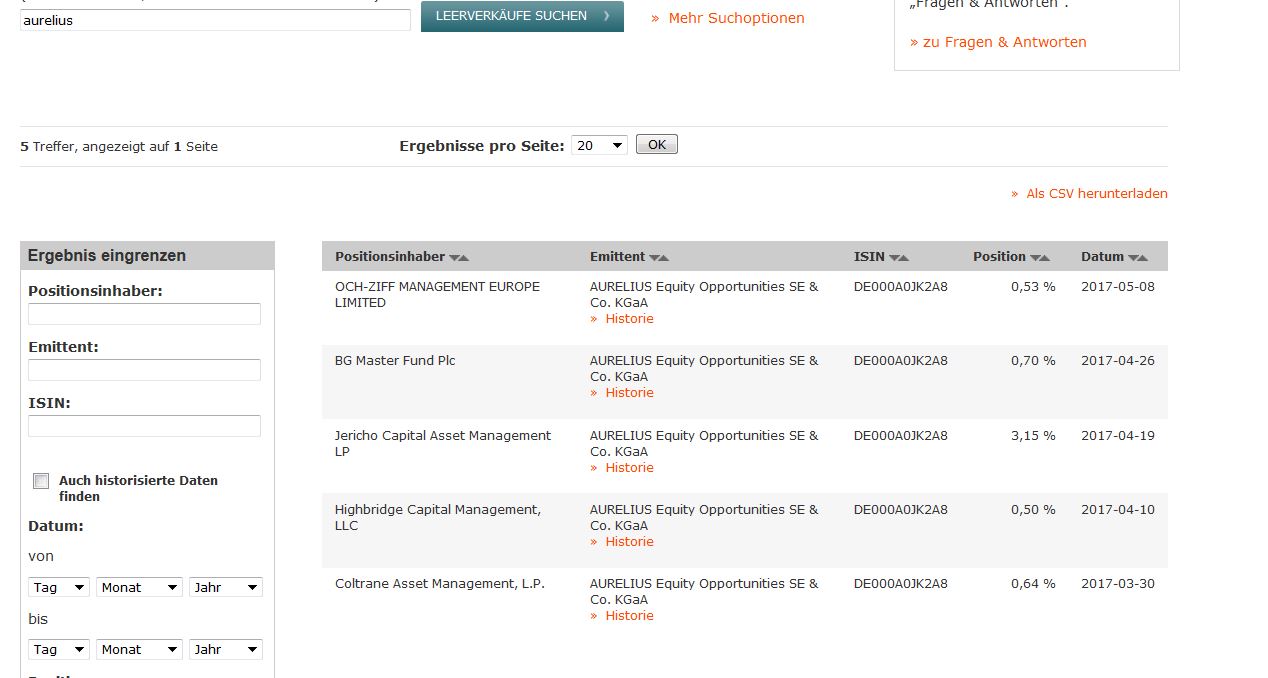Open the 'Tag' dropdown under 'von'

[x=58, y=587]
